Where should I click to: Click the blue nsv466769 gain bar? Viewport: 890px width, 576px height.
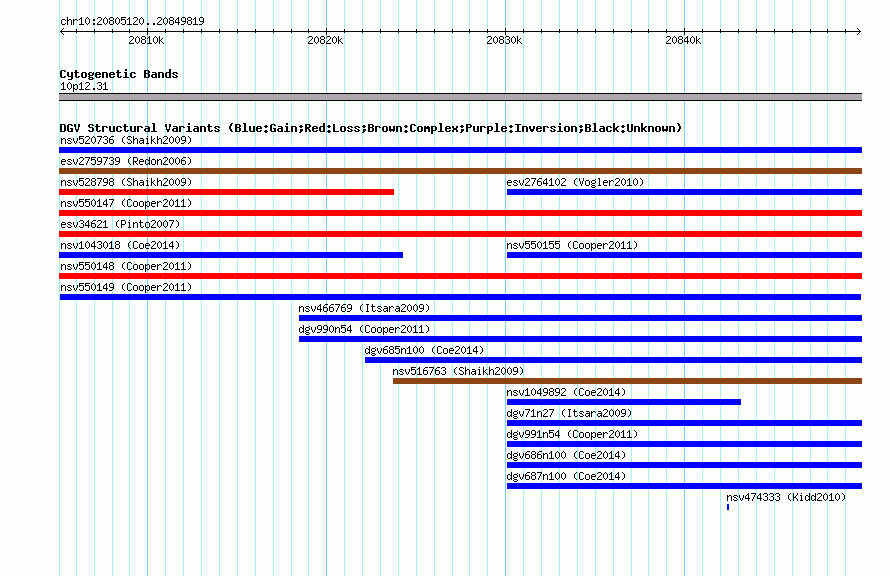pyautogui.click(x=580, y=318)
